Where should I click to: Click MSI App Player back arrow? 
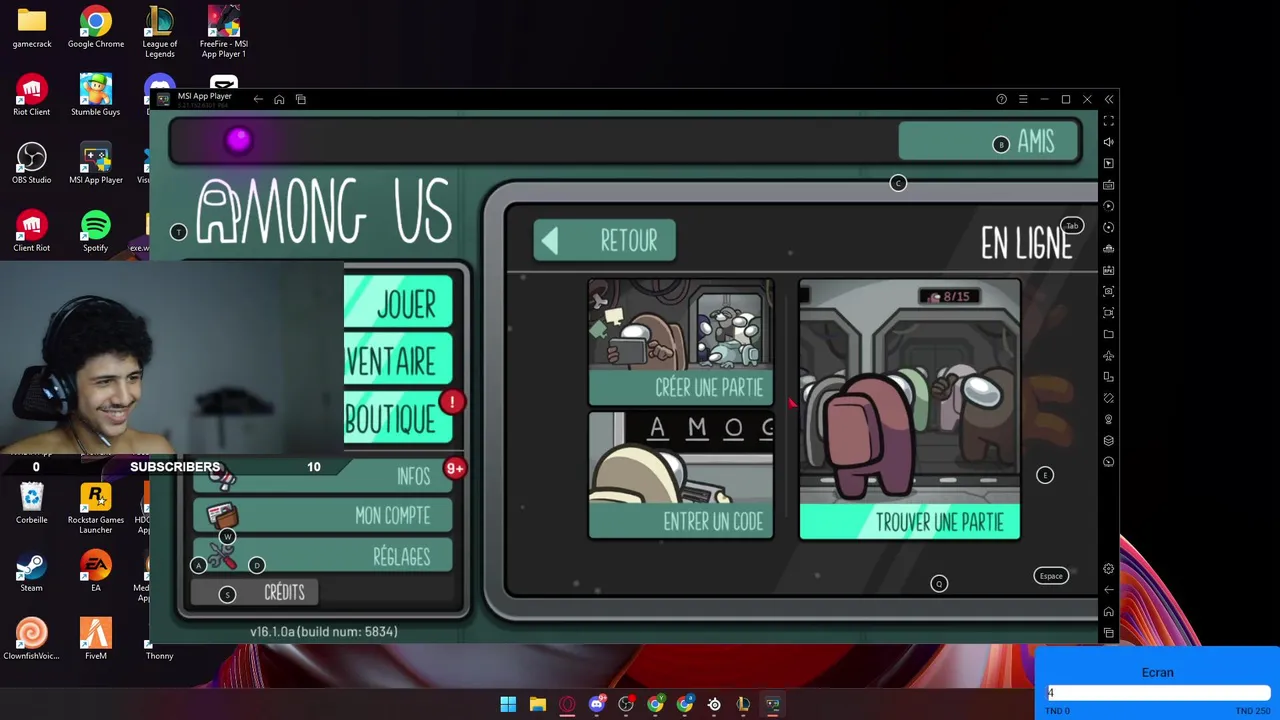(258, 99)
